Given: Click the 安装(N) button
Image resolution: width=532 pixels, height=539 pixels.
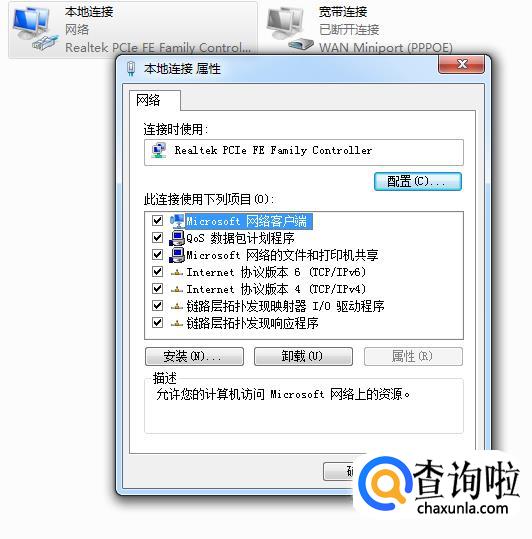Looking at the screenshot, I should coord(195,356).
